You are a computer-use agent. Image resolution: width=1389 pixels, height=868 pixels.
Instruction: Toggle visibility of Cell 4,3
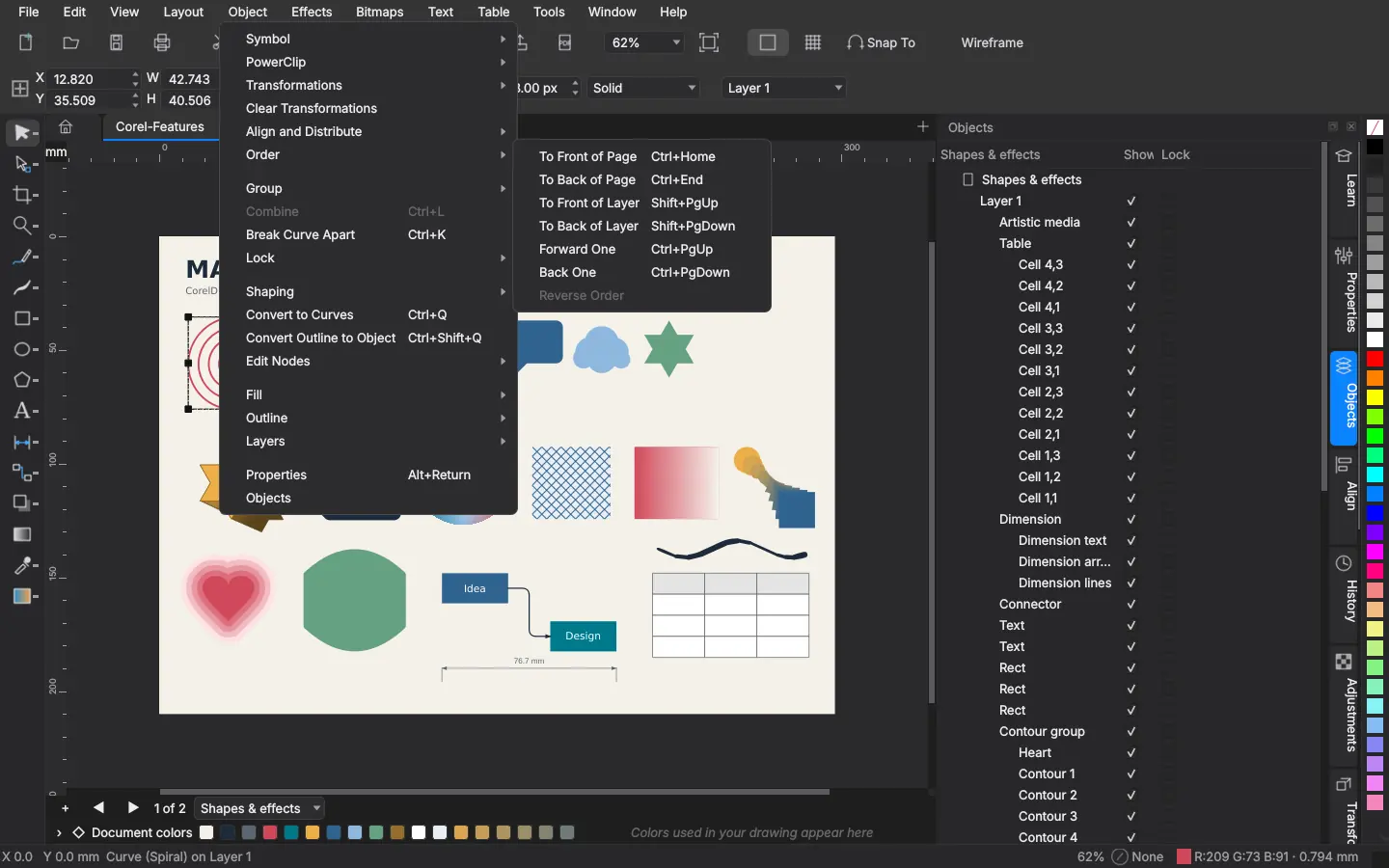pos(1131,265)
